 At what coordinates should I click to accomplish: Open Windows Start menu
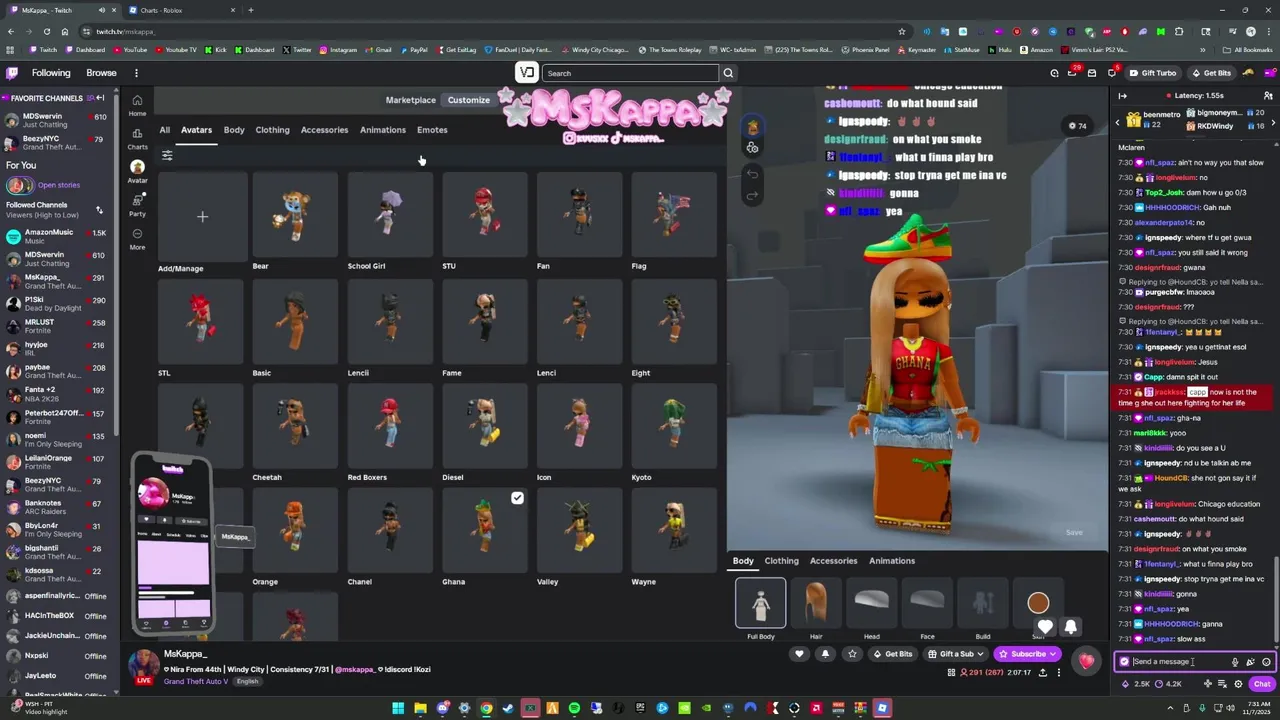398,709
